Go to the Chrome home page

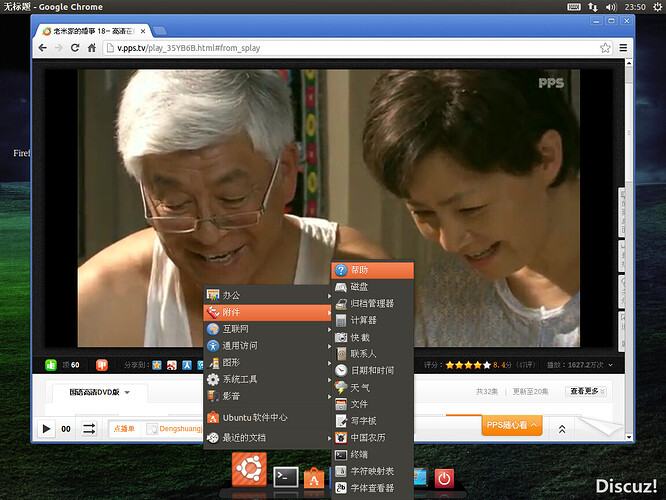click(x=92, y=48)
